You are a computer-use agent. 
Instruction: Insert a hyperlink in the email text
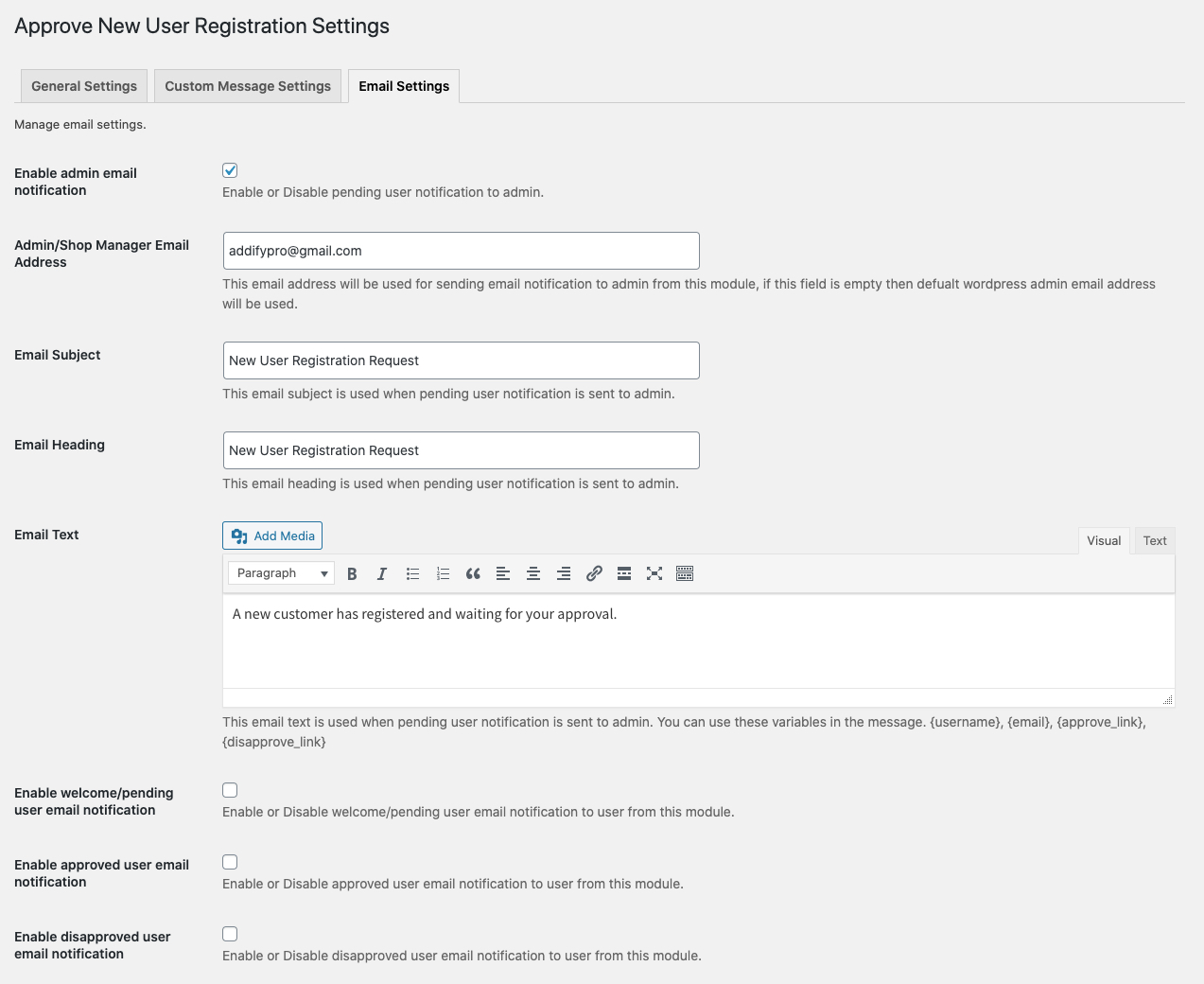click(594, 573)
